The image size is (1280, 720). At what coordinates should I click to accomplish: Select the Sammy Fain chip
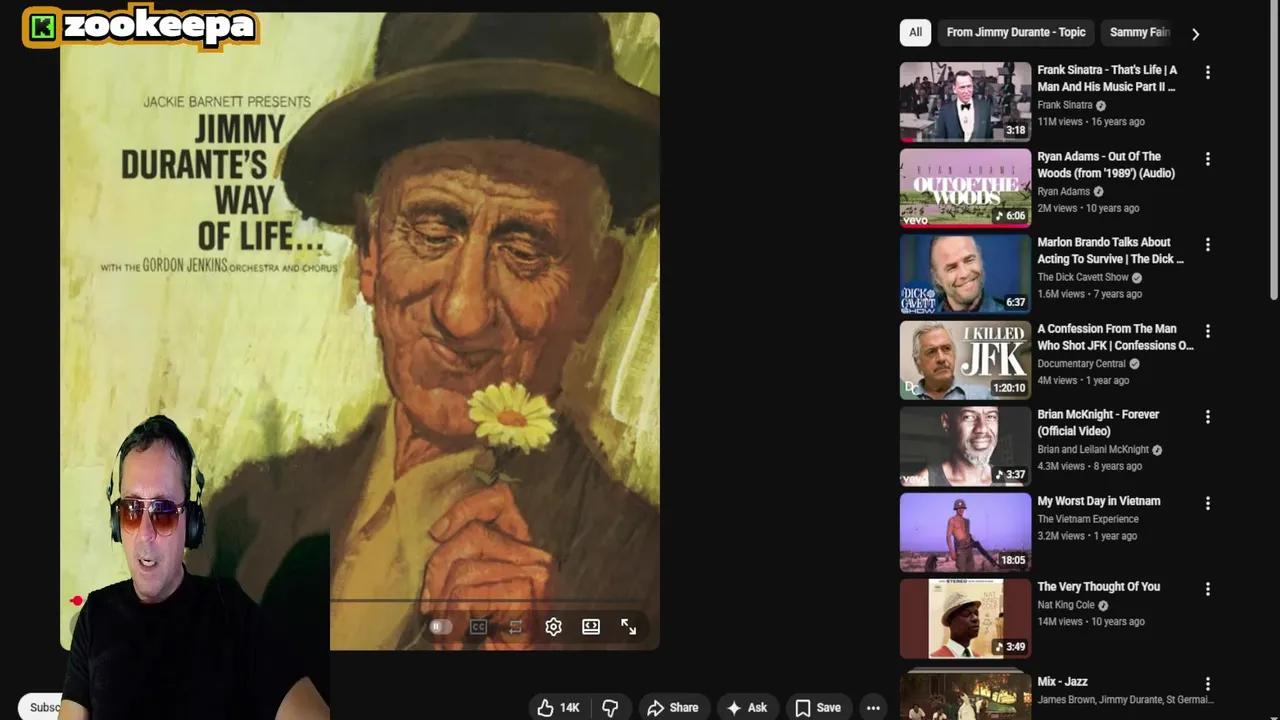[1139, 32]
